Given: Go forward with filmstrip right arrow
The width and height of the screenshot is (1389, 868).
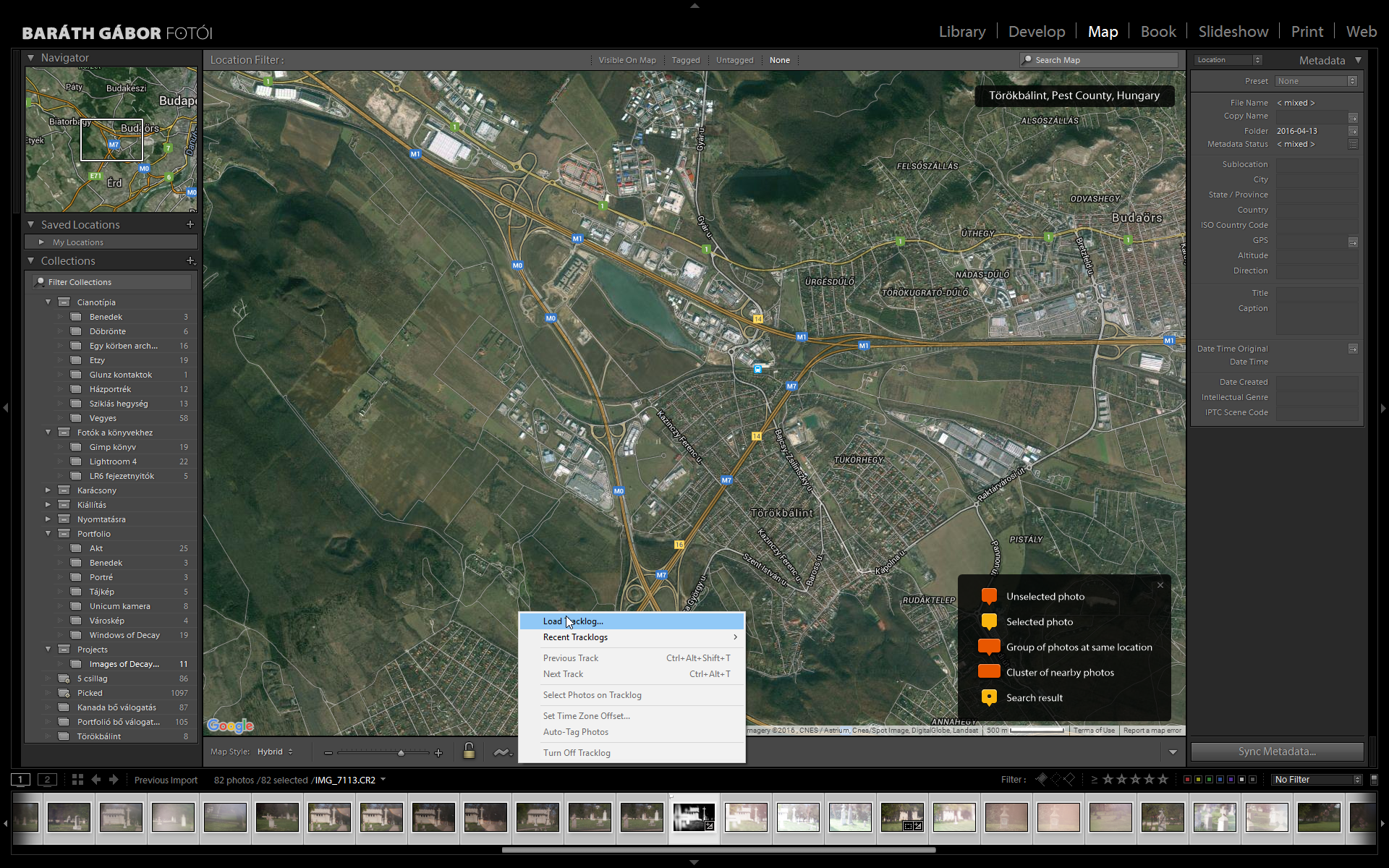Looking at the screenshot, I should (x=114, y=780).
